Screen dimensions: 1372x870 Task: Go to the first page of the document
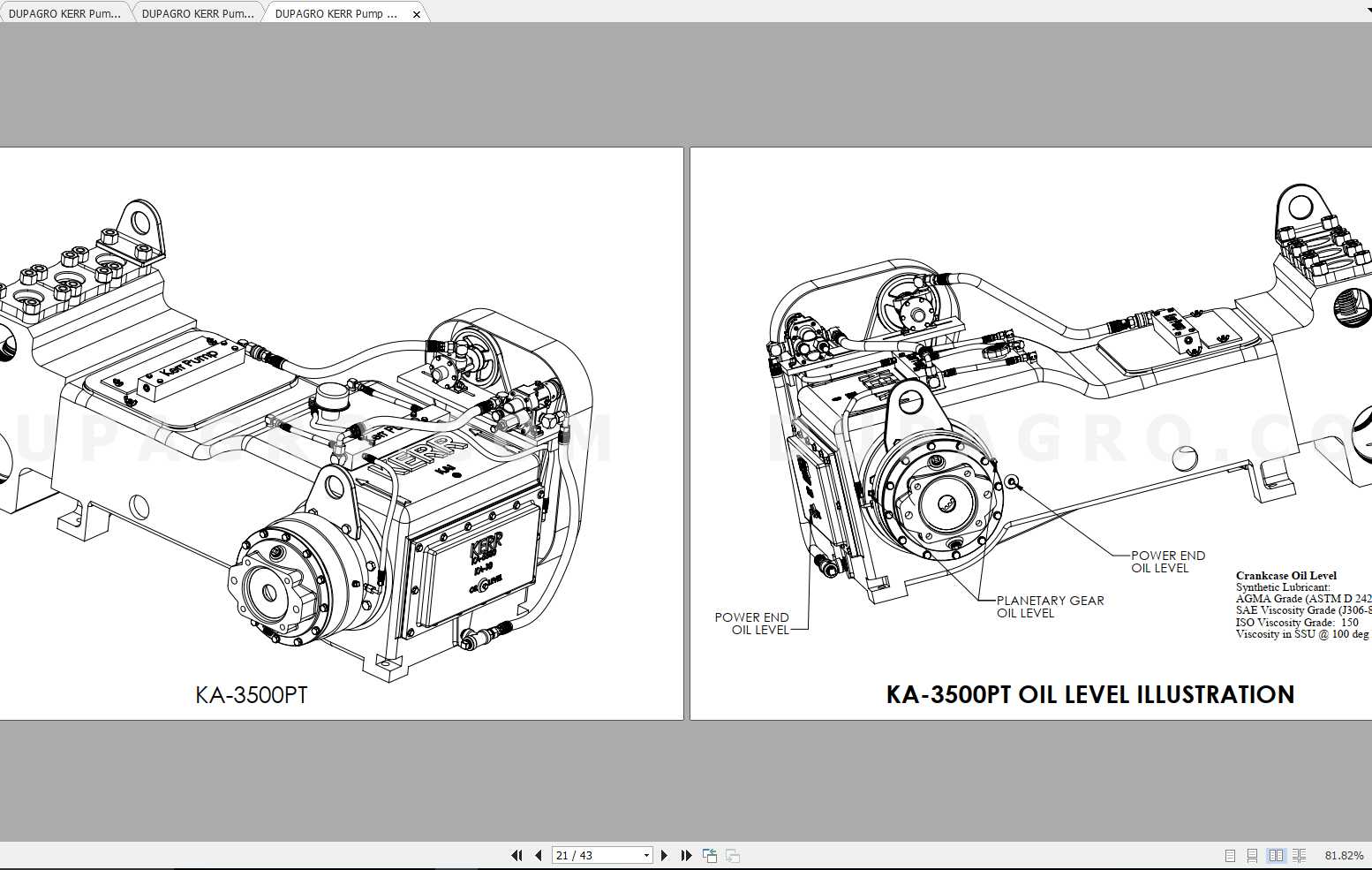click(516, 854)
